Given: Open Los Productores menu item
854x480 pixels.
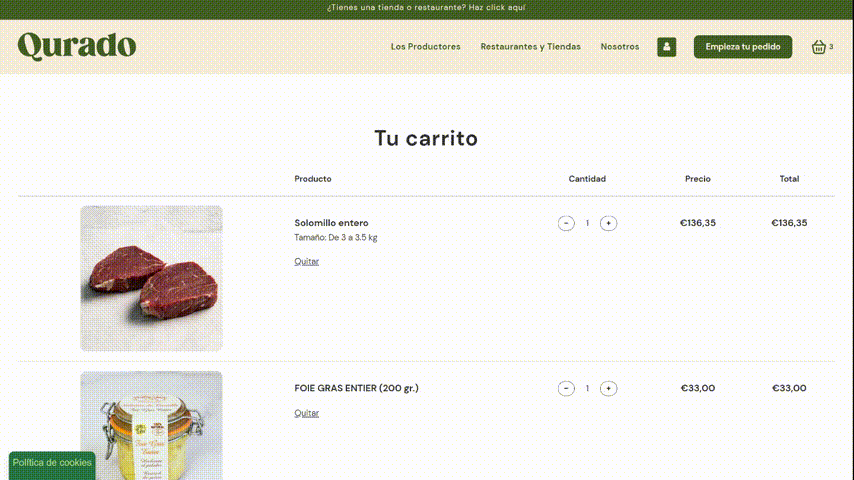Looking at the screenshot, I should 425,47.
